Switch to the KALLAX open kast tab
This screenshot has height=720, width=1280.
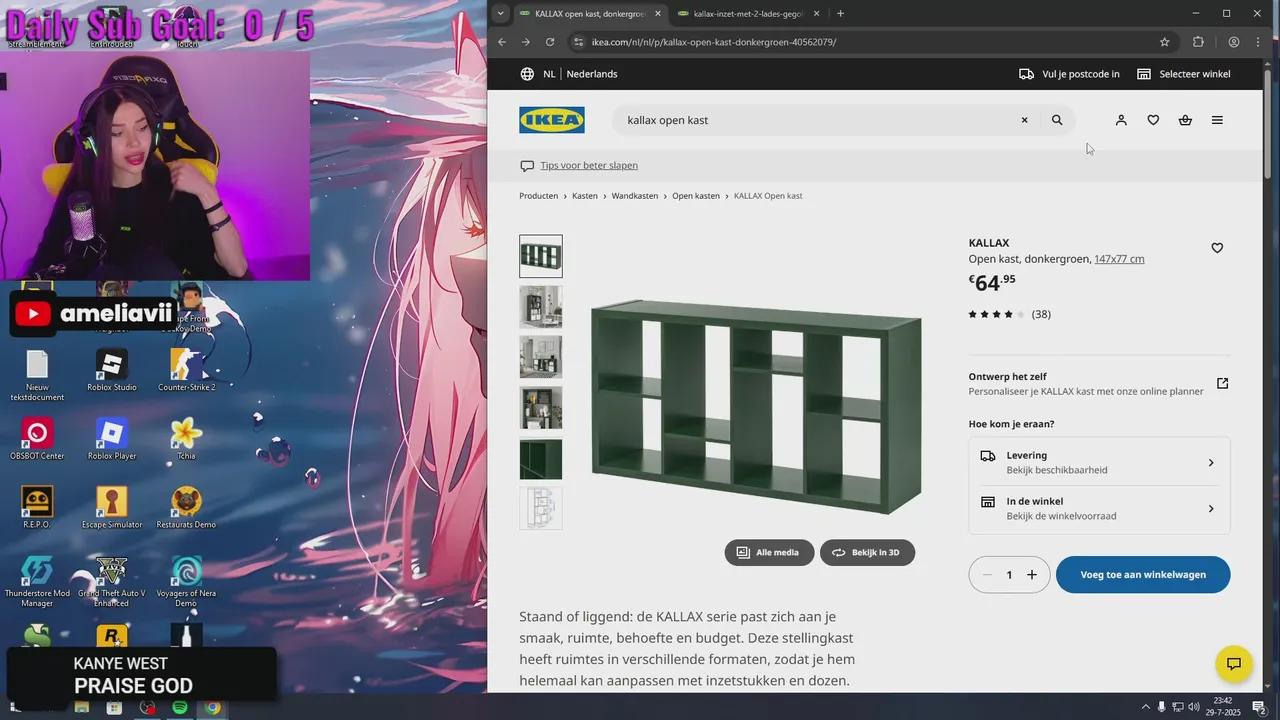590,14
